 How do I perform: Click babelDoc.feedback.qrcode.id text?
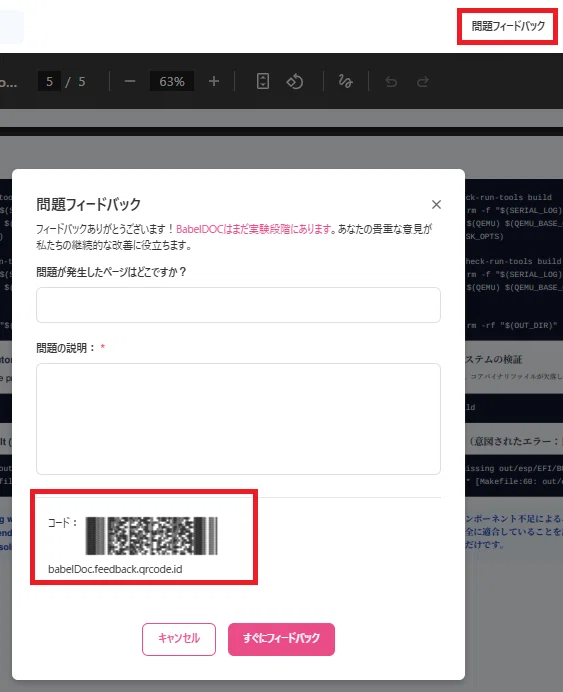point(115,569)
